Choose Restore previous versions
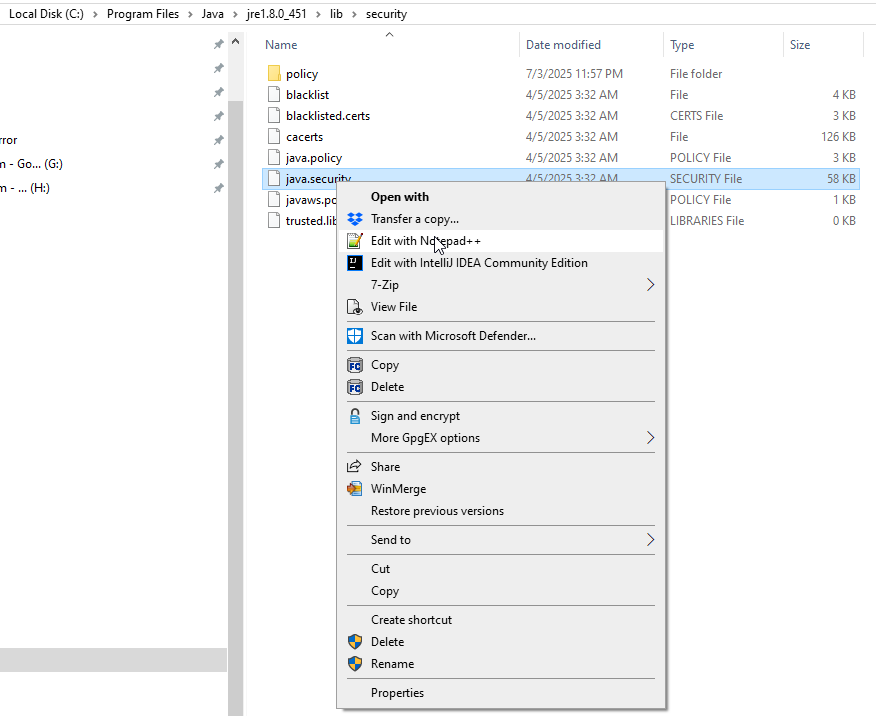Viewport: 876px width, 716px height. 501,511
